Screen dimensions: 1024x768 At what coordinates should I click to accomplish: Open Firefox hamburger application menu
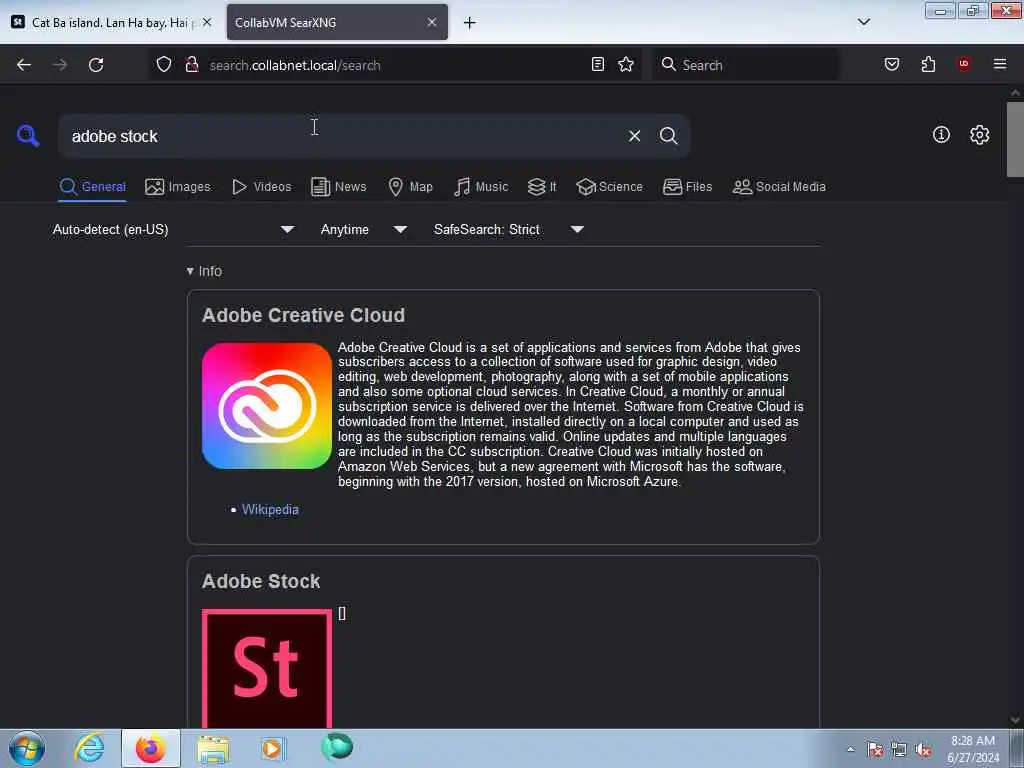1000,64
